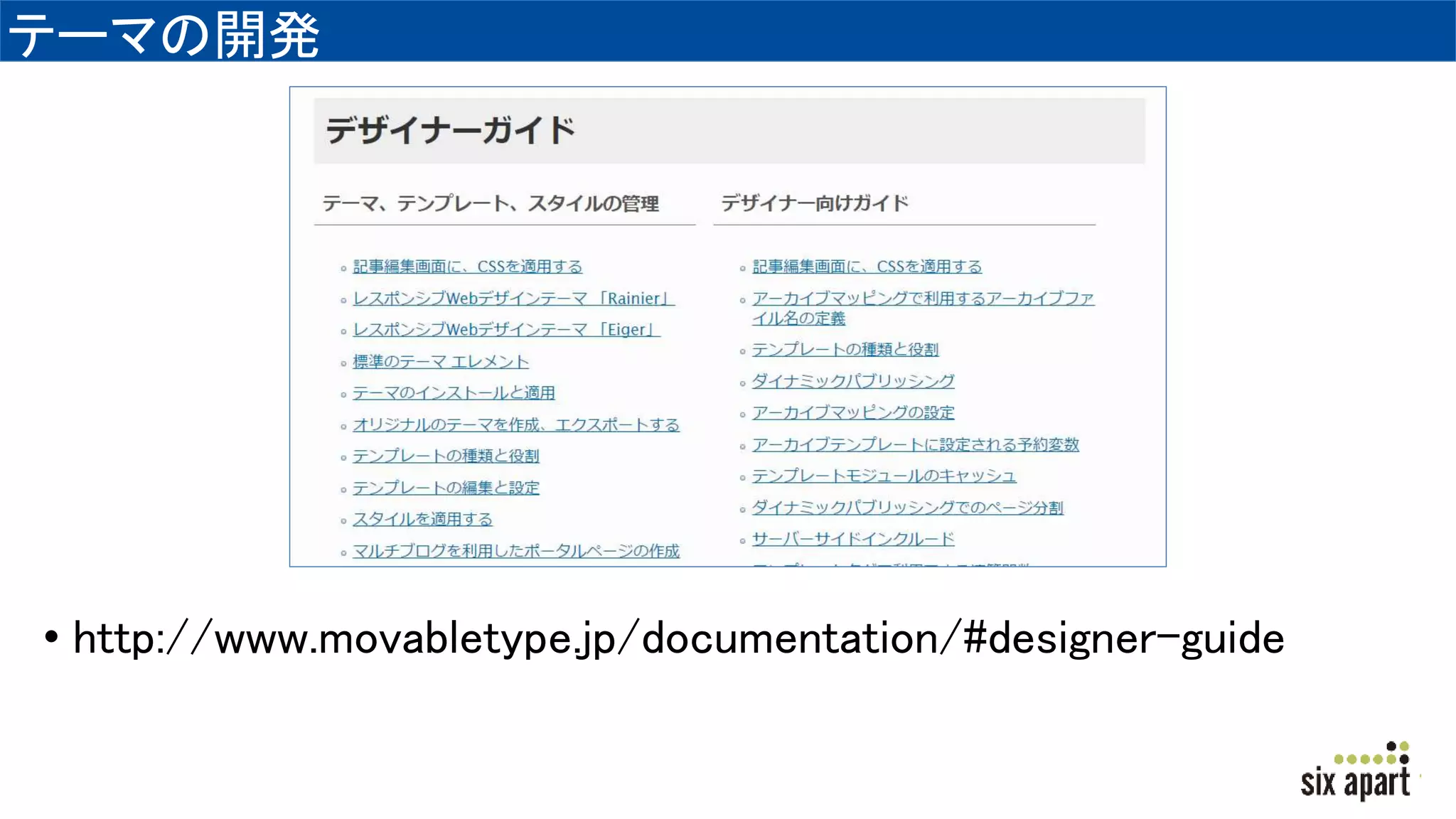
Task: Open the Rainier responsive theme link
Action: tap(513, 299)
